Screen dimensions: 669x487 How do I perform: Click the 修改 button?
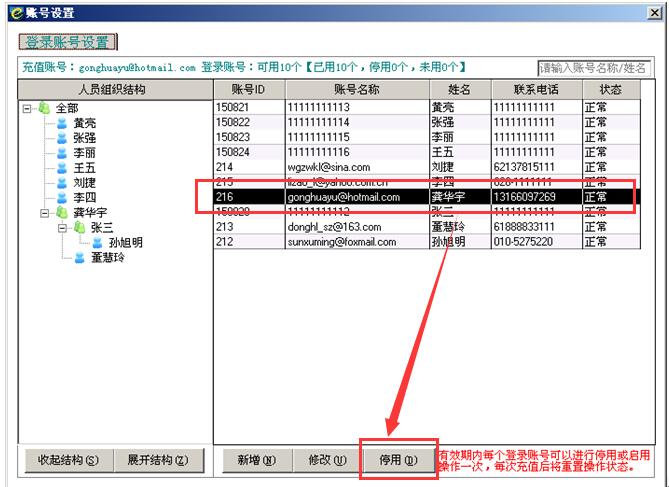(326, 460)
